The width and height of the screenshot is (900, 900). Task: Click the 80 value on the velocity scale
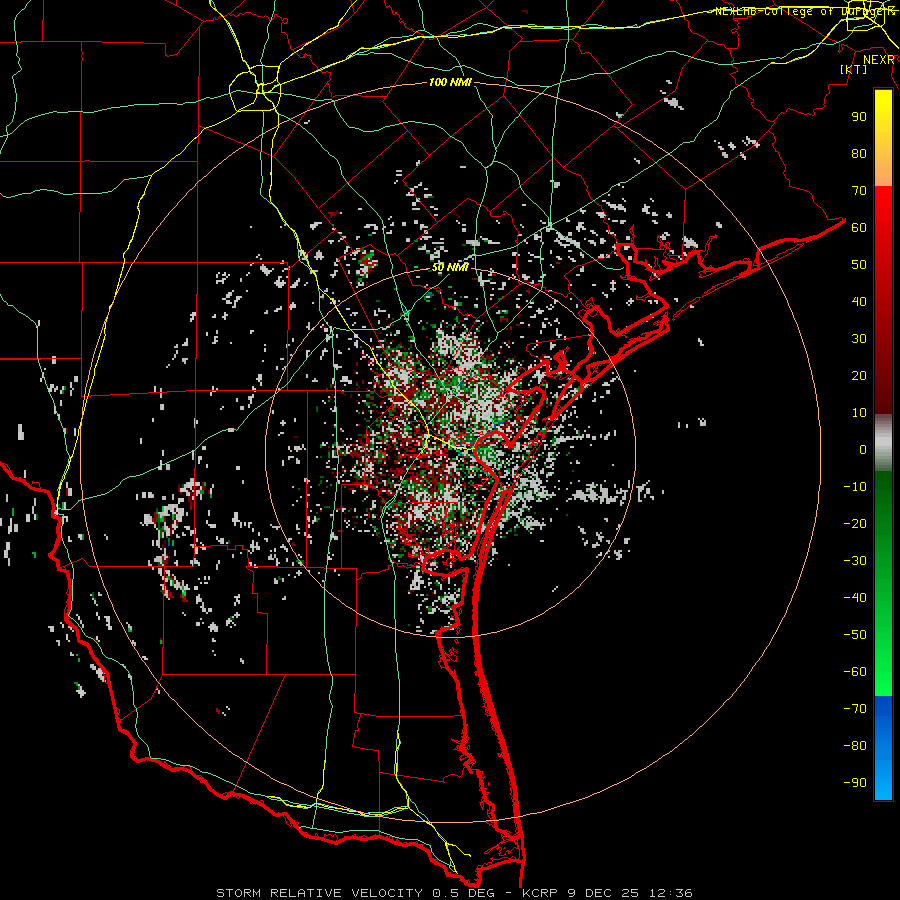(x=859, y=153)
